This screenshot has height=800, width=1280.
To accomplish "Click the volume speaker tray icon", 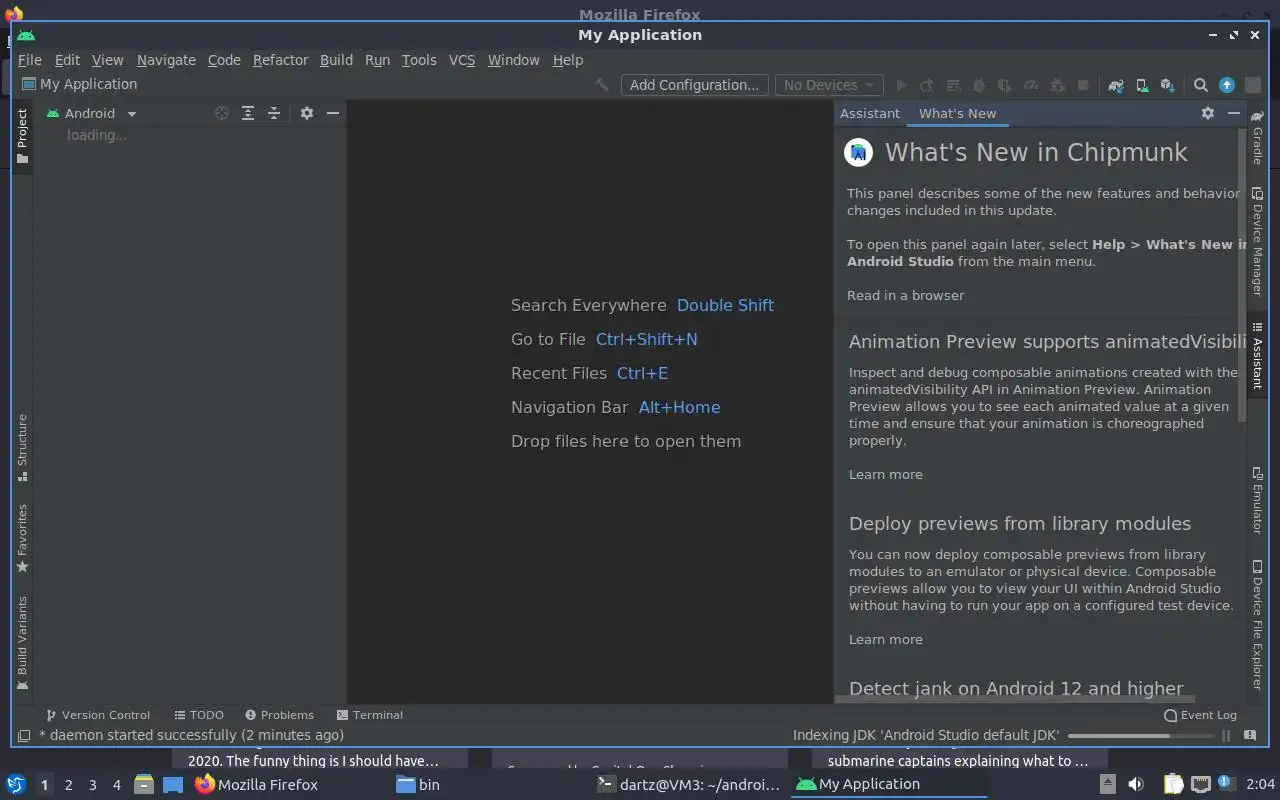I will [x=1136, y=784].
